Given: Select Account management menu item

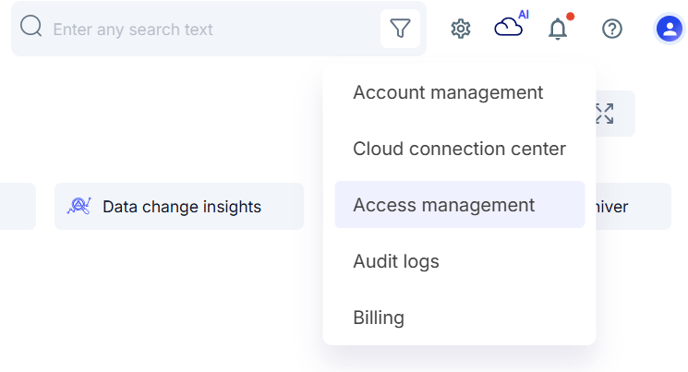Looking at the screenshot, I should (459, 93).
